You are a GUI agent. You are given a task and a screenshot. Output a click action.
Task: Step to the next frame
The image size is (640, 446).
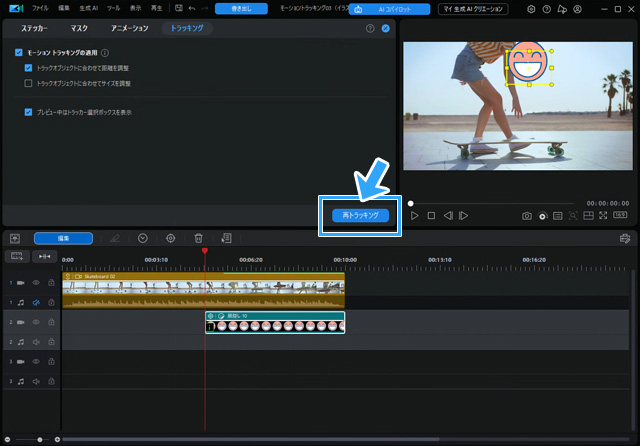click(x=464, y=215)
